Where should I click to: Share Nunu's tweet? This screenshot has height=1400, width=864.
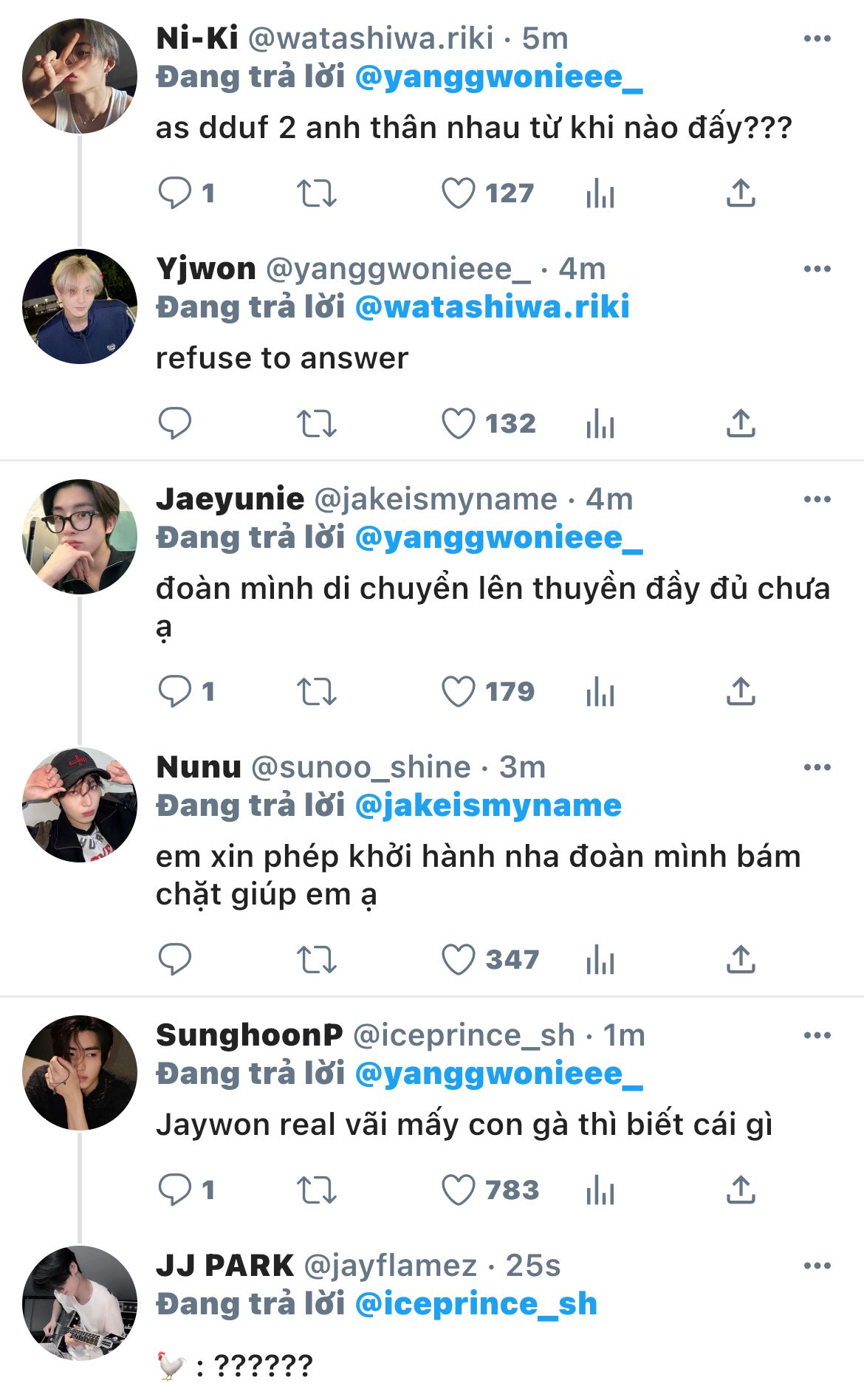pos(741,960)
